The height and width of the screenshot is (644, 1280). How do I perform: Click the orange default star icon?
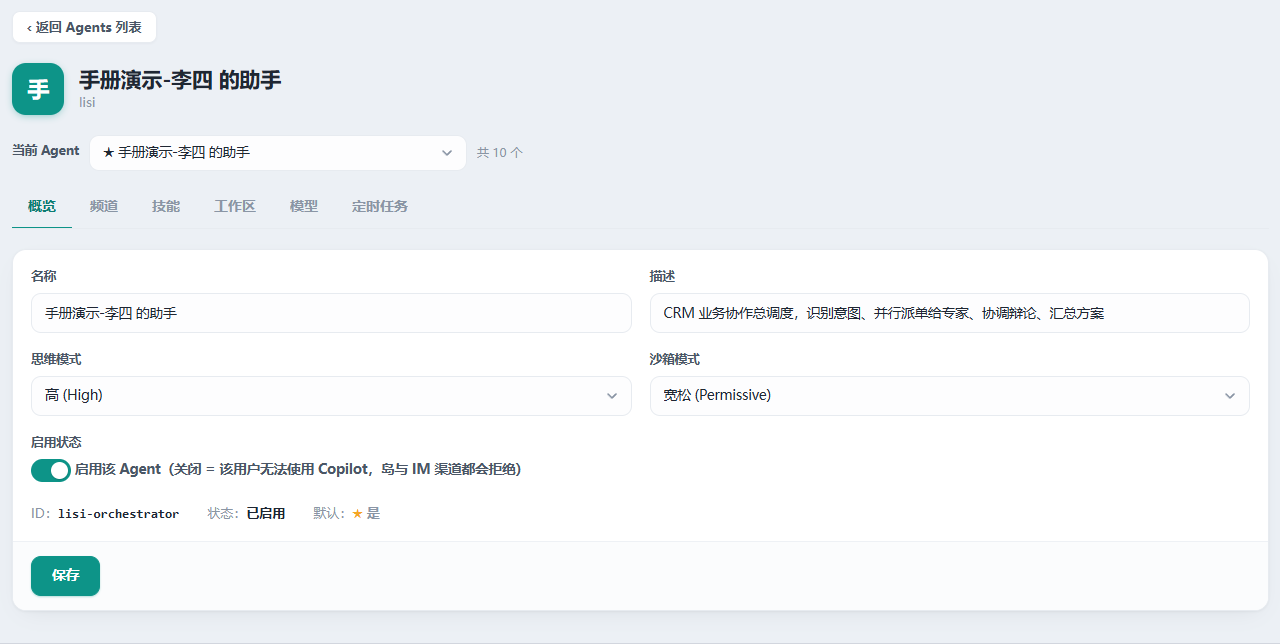pos(357,514)
